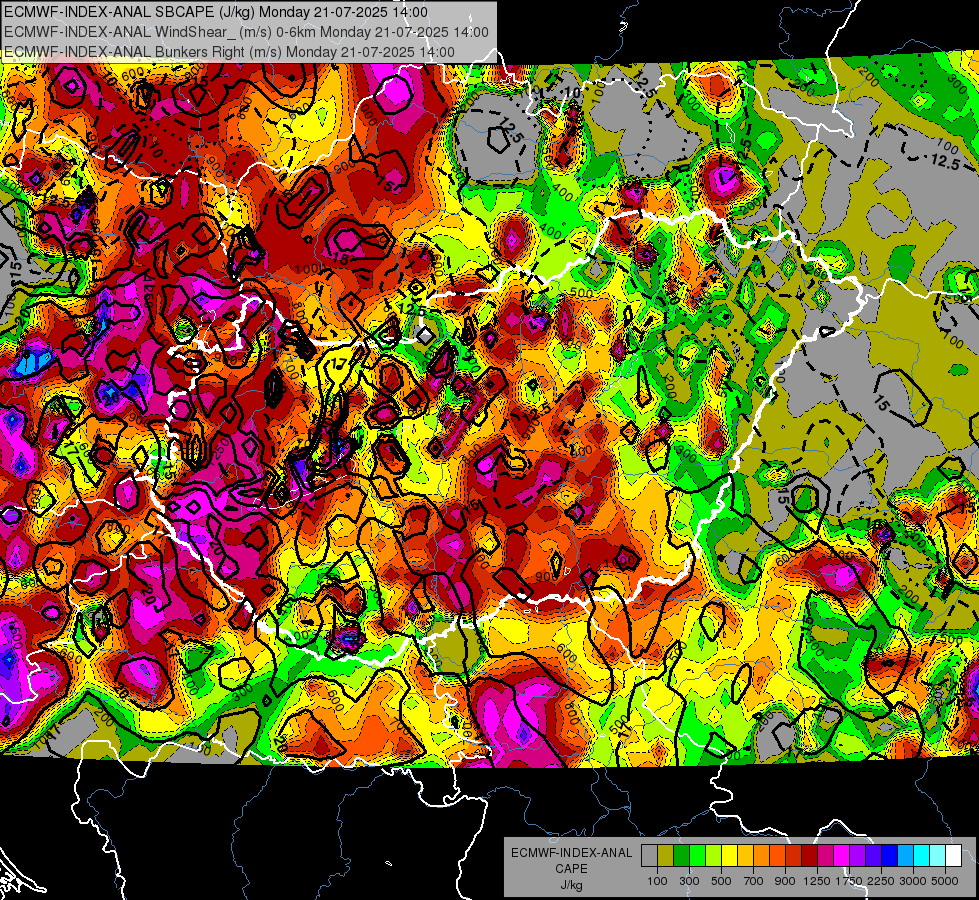Click the 300 tick label under colorbar
This screenshot has height=900, width=979.
click(x=689, y=881)
